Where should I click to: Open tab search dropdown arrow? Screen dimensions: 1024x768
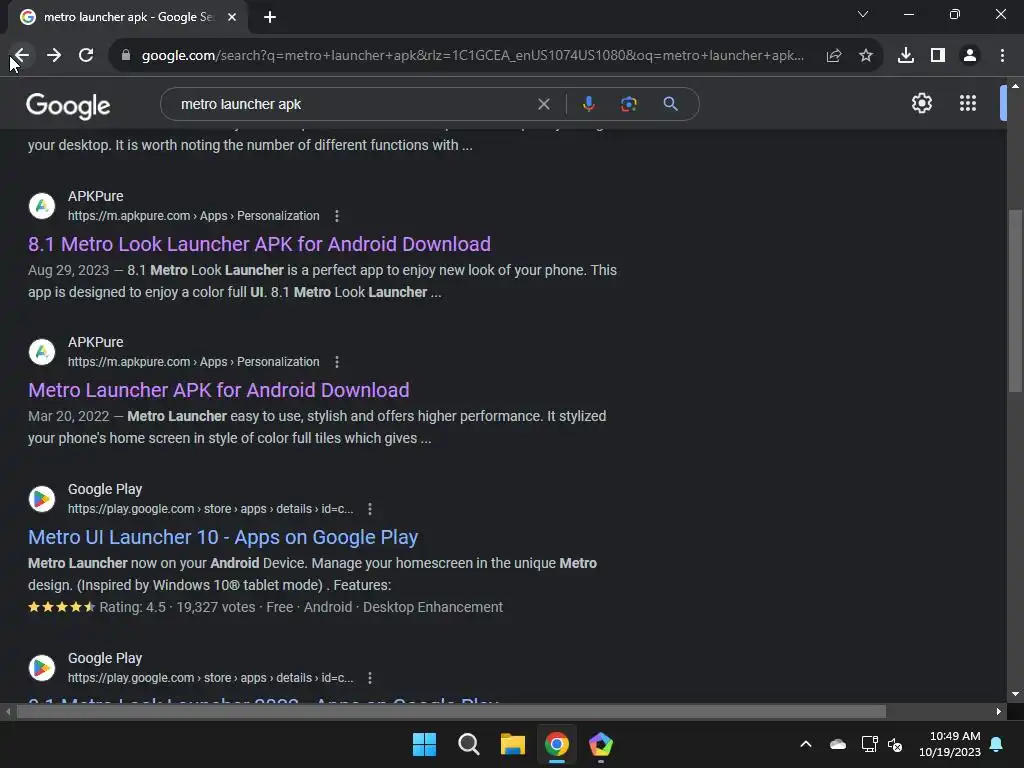(863, 14)
